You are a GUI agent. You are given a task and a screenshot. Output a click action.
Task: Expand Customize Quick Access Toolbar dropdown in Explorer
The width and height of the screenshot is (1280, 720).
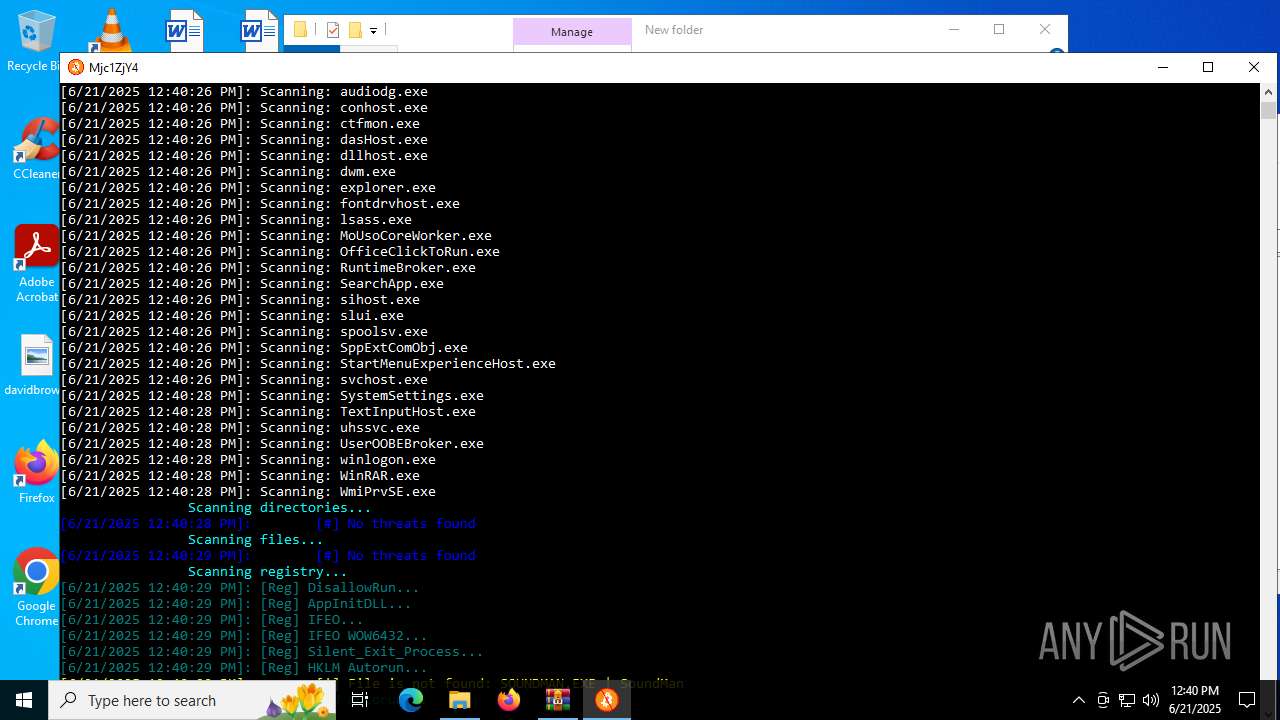pyautogui.click(x=373, y=31)
